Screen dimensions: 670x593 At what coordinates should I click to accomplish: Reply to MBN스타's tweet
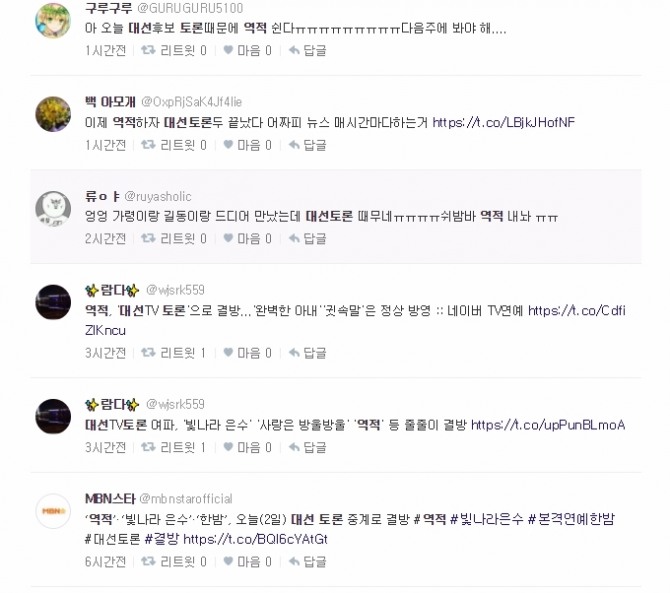pyautogui.click(x=308, y=561)
